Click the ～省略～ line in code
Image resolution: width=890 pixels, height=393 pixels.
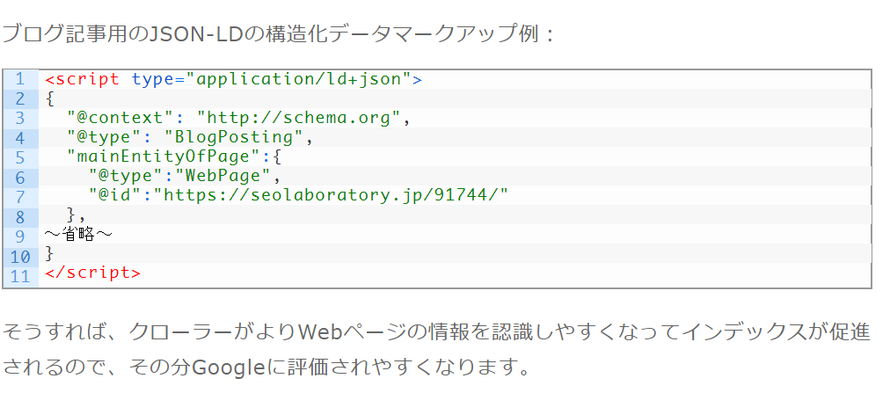(79, 234)
